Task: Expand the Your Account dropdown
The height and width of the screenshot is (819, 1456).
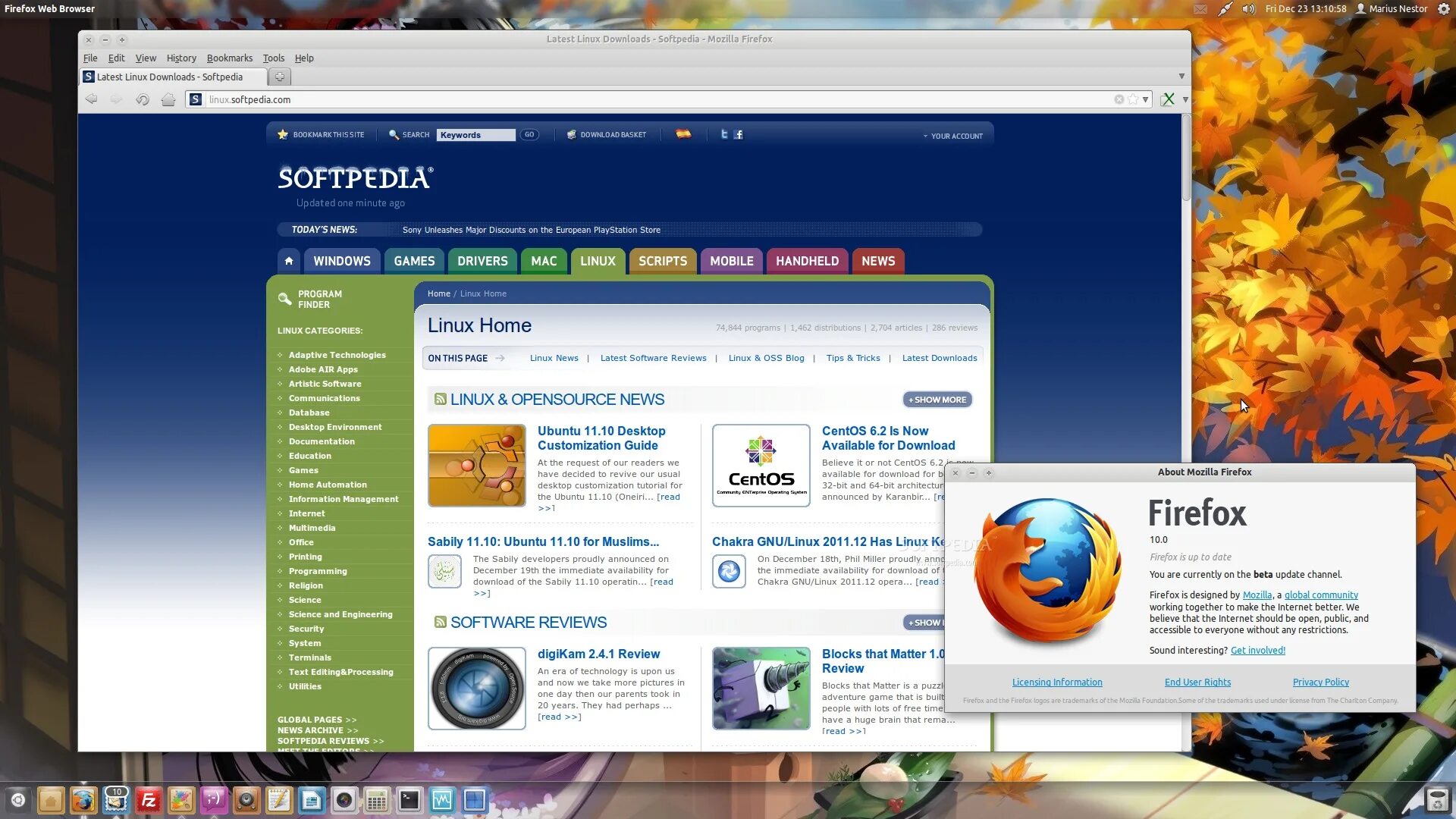Action: (x=952, y=136)
